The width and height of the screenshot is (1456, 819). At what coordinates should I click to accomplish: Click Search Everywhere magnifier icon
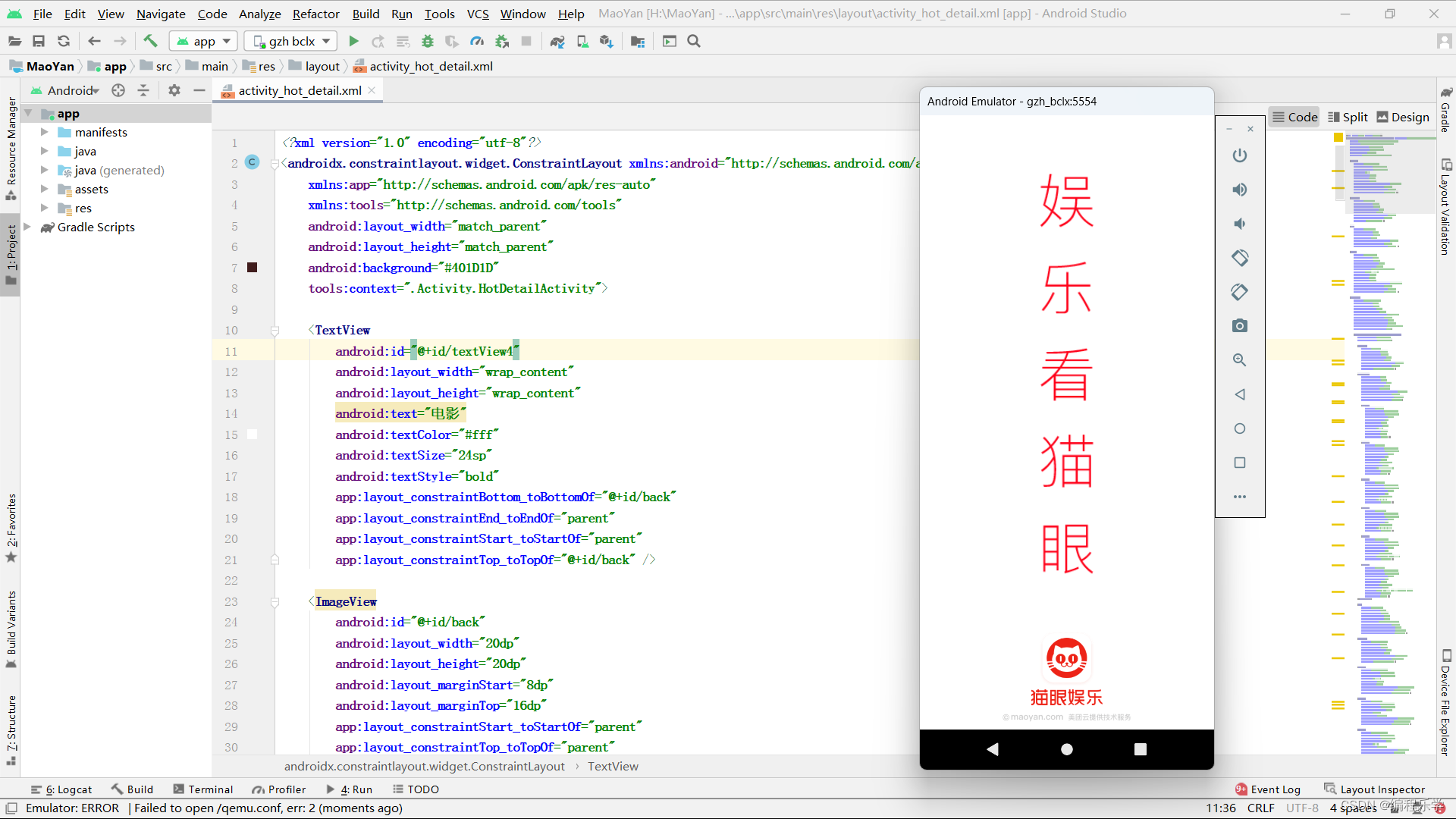click(693, 41)
